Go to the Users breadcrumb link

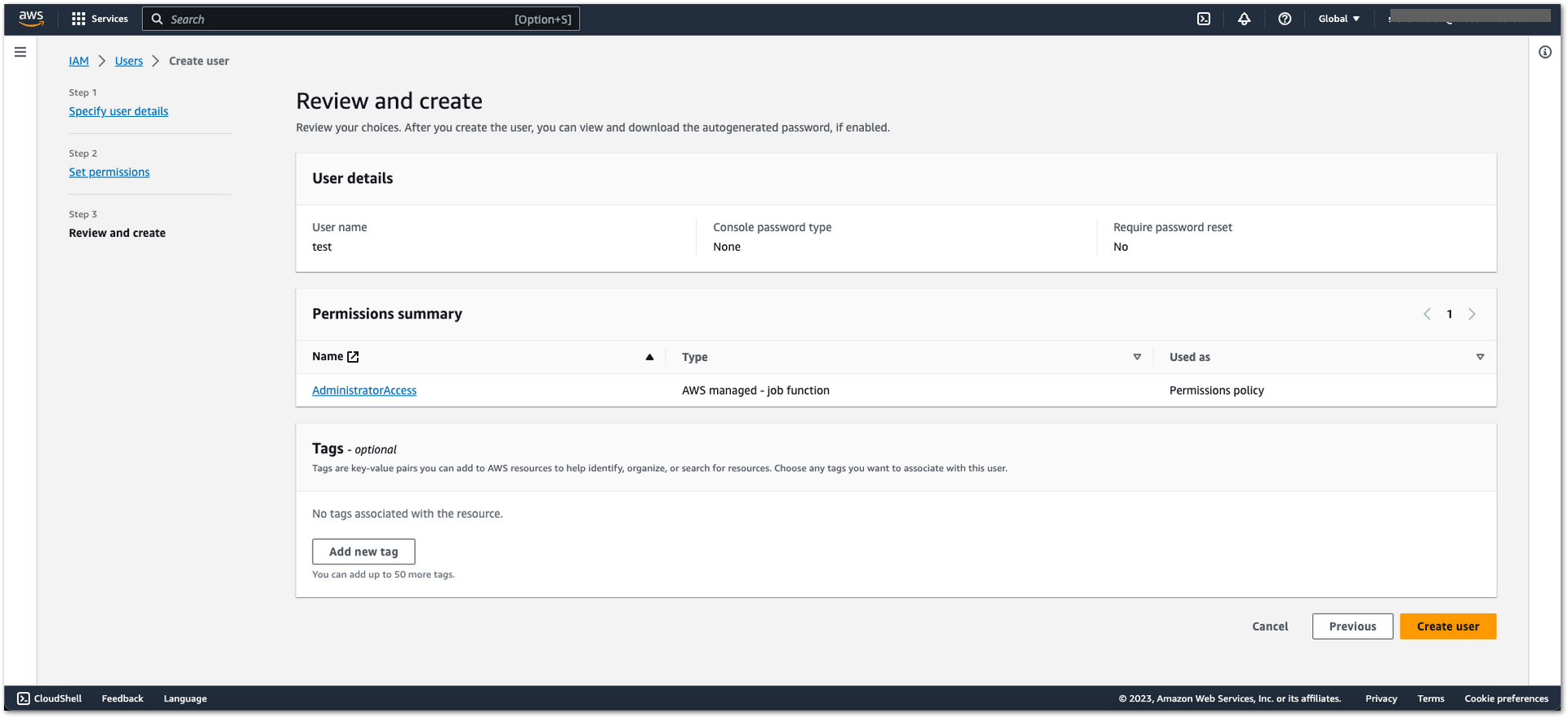pos(129,61)
